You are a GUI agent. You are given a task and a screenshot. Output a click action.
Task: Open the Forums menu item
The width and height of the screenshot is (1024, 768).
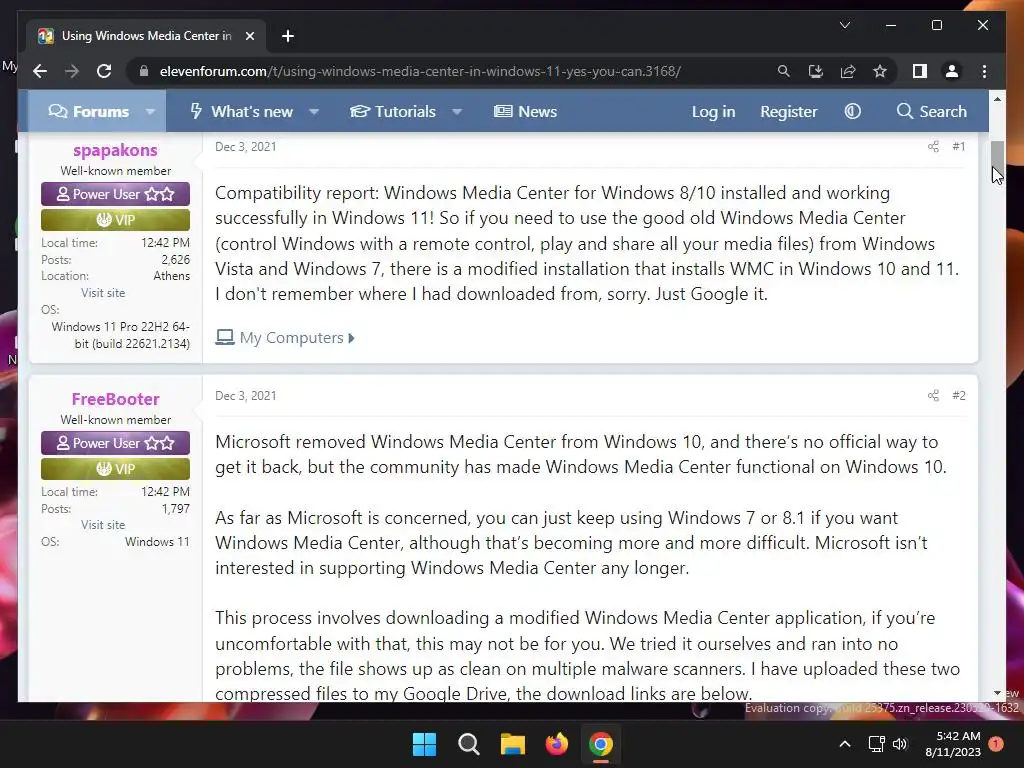click(x=88, y=112)
